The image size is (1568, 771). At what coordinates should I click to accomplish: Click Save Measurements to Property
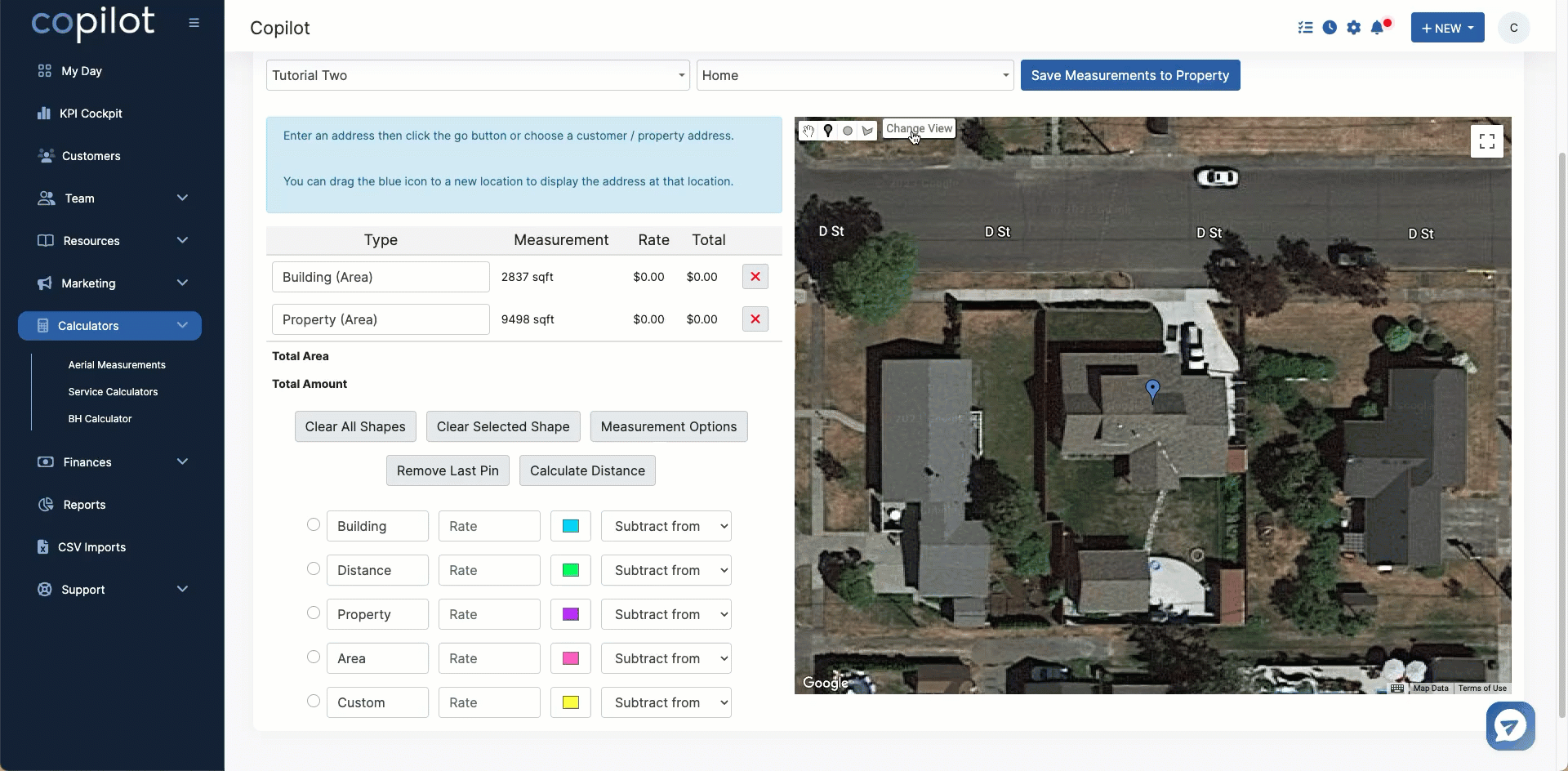(1130, 75)
